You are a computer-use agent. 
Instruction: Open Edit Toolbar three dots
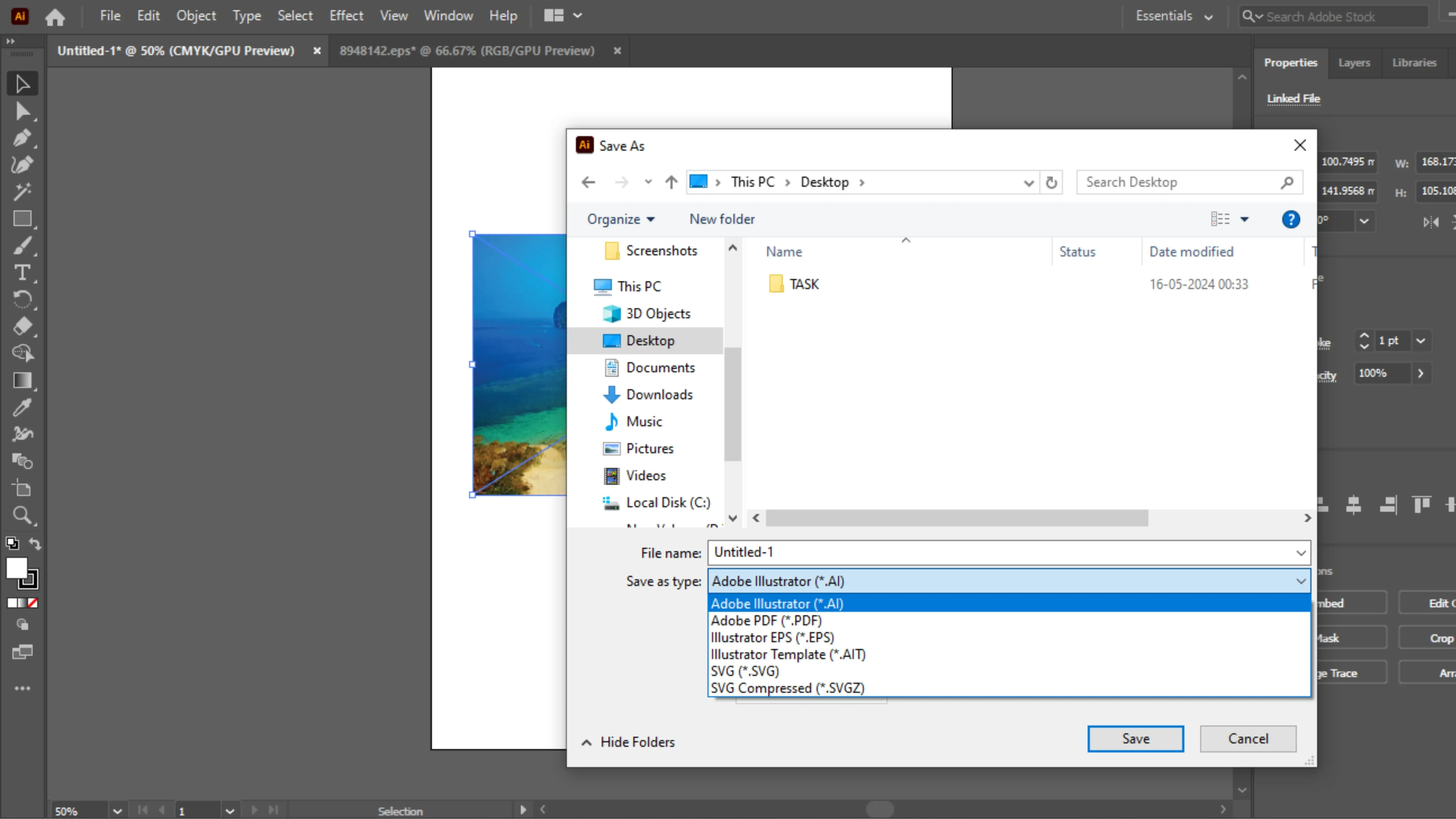(23, 688)
